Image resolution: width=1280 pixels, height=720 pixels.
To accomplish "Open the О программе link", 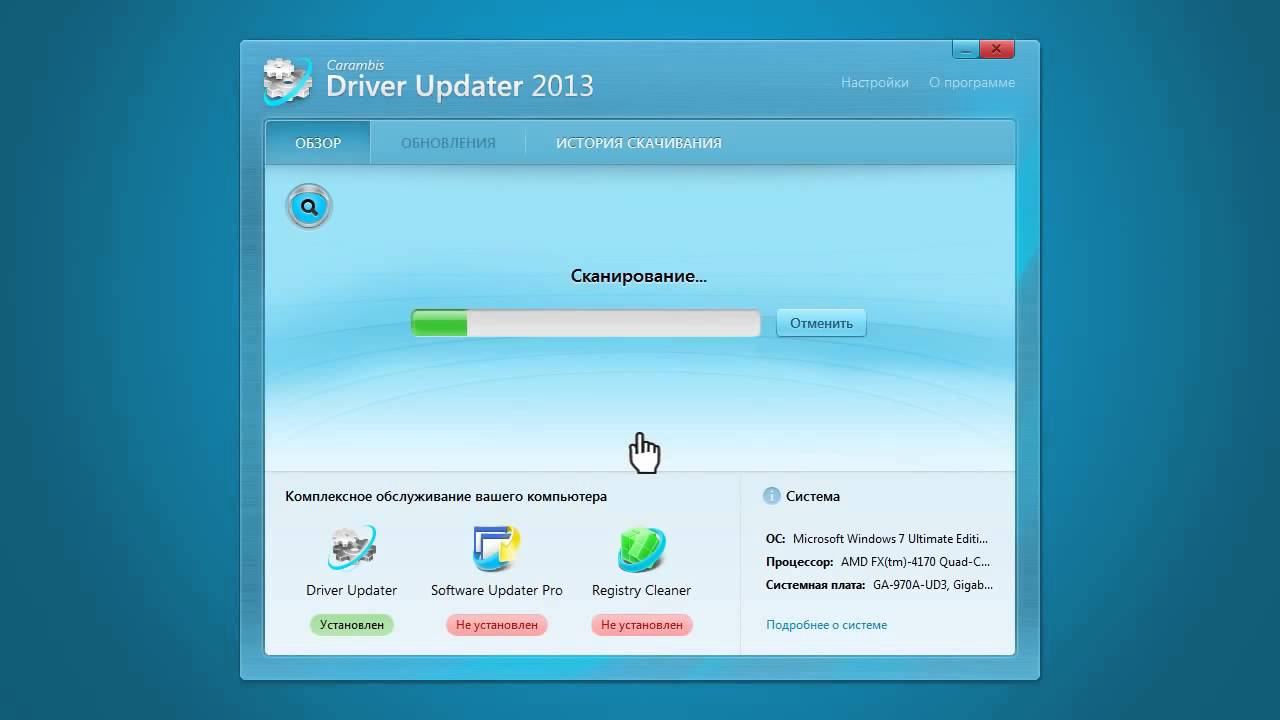I will 971,83.
